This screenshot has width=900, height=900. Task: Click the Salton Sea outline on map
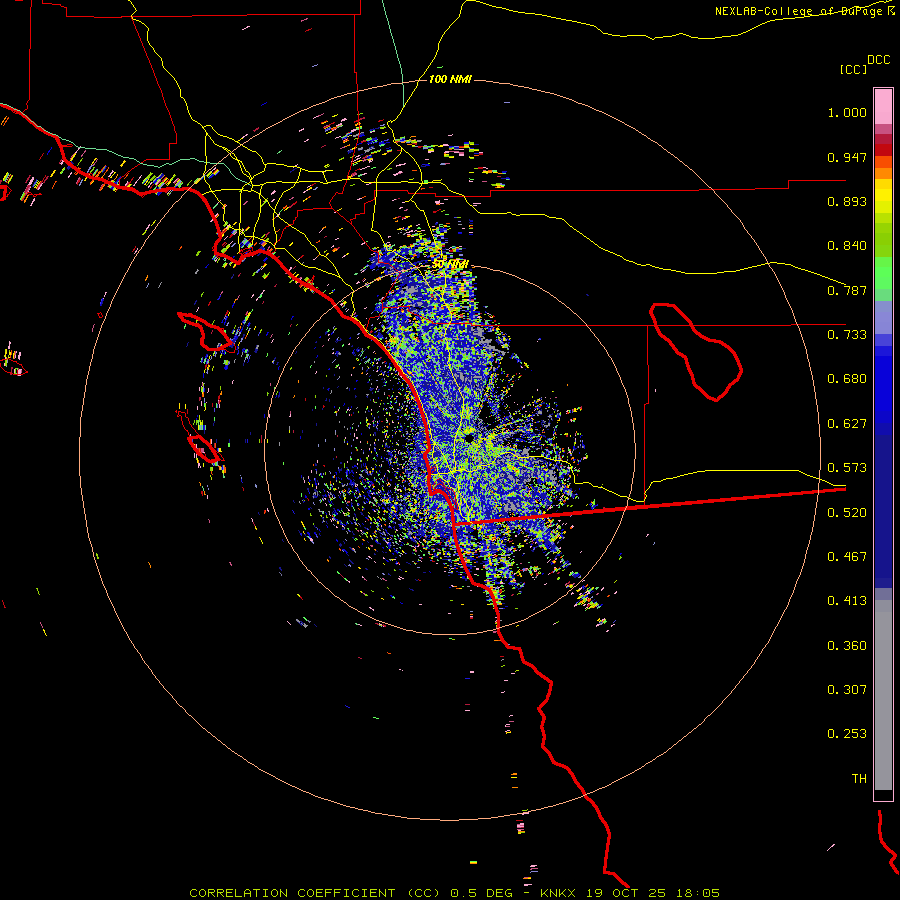[x=696, y=352]
